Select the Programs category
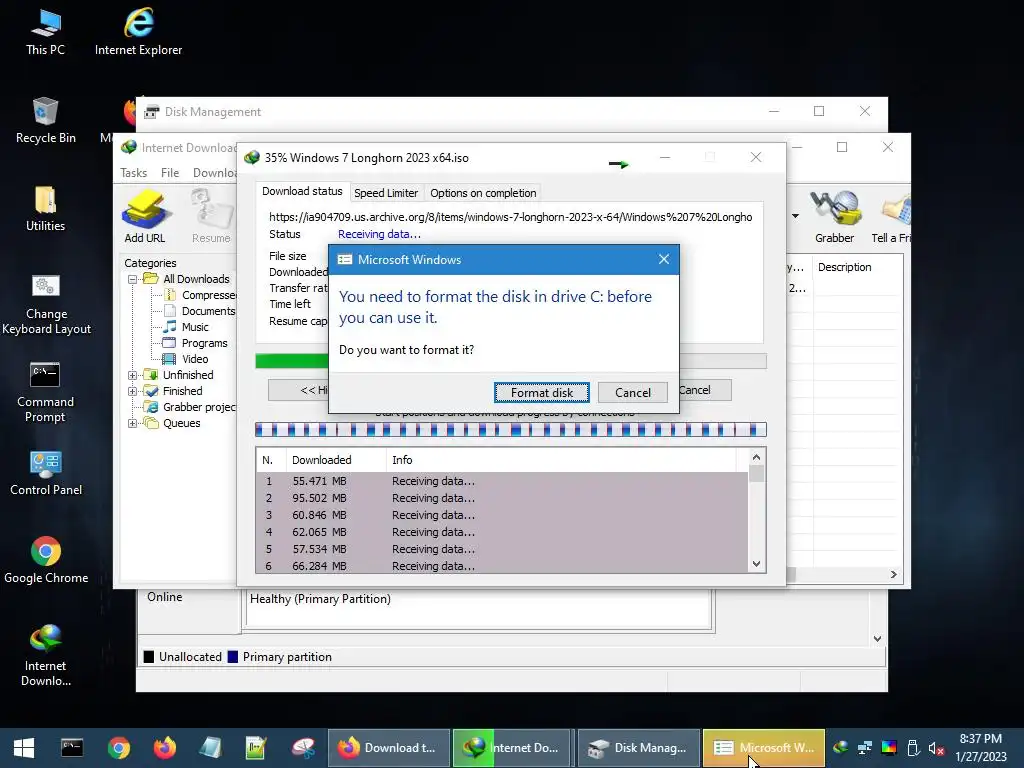 (204, 343)
